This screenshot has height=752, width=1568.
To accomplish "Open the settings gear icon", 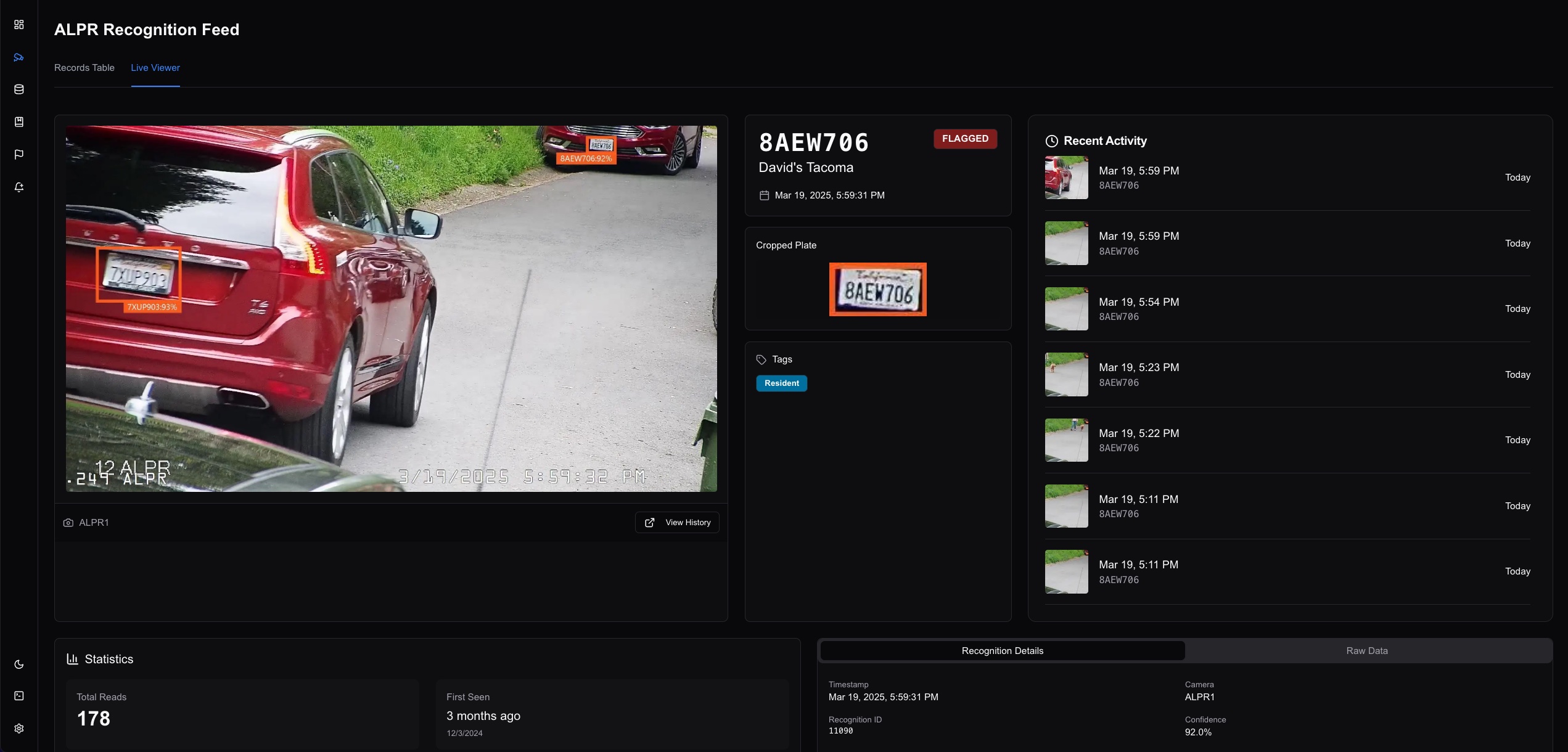I will pyautogui.click(x=19, y=729).
